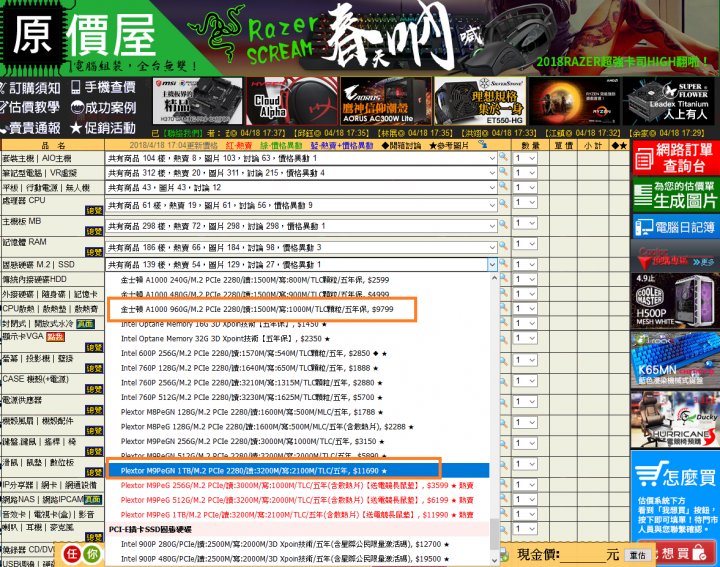Open Super Flower Leadex Titanium ad thumbnail
Image resolution: width=720 pixels, height=567 pixels.
point(670,101)
